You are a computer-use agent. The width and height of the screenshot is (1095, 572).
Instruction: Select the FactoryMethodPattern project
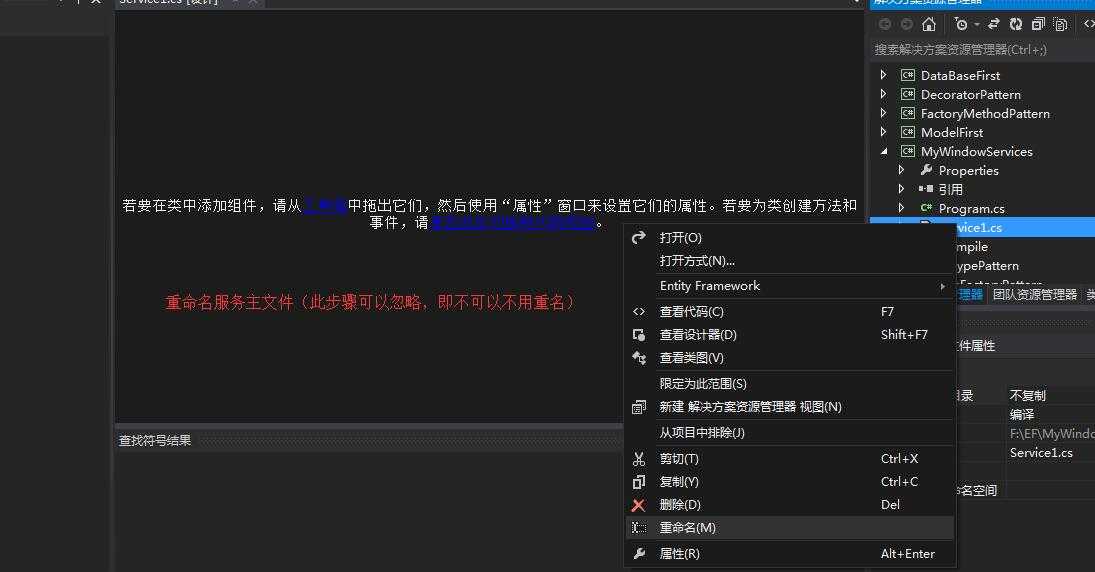pyautogui.click(x=985, y=113)
